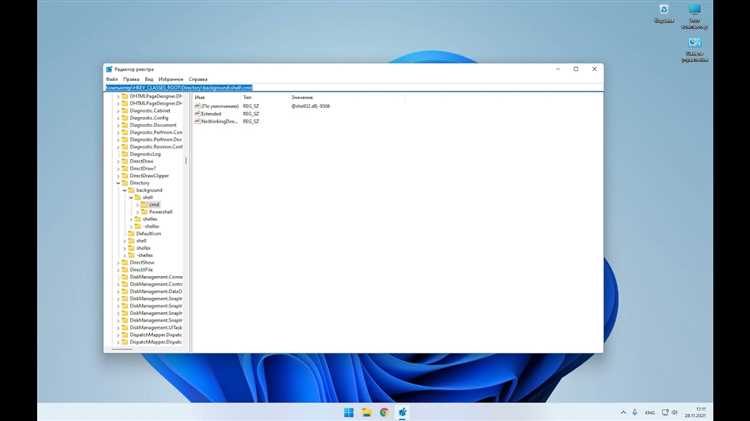Click the Registry Editor taskbar icon
Screen dimensions: 750x421
point(402,412)
